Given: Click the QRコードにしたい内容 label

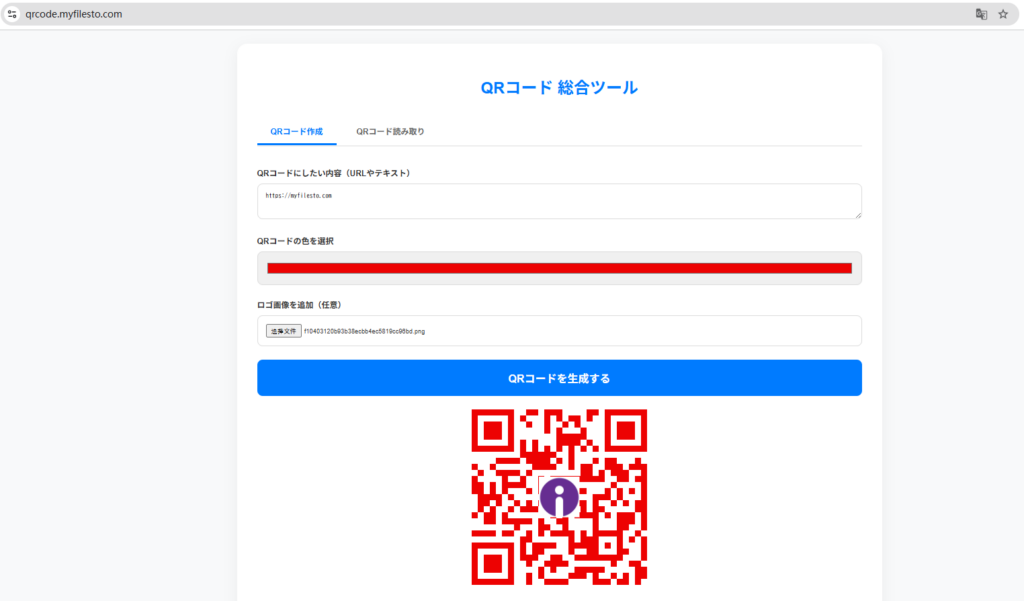Looking at the screenshot, I should point(333,173).
